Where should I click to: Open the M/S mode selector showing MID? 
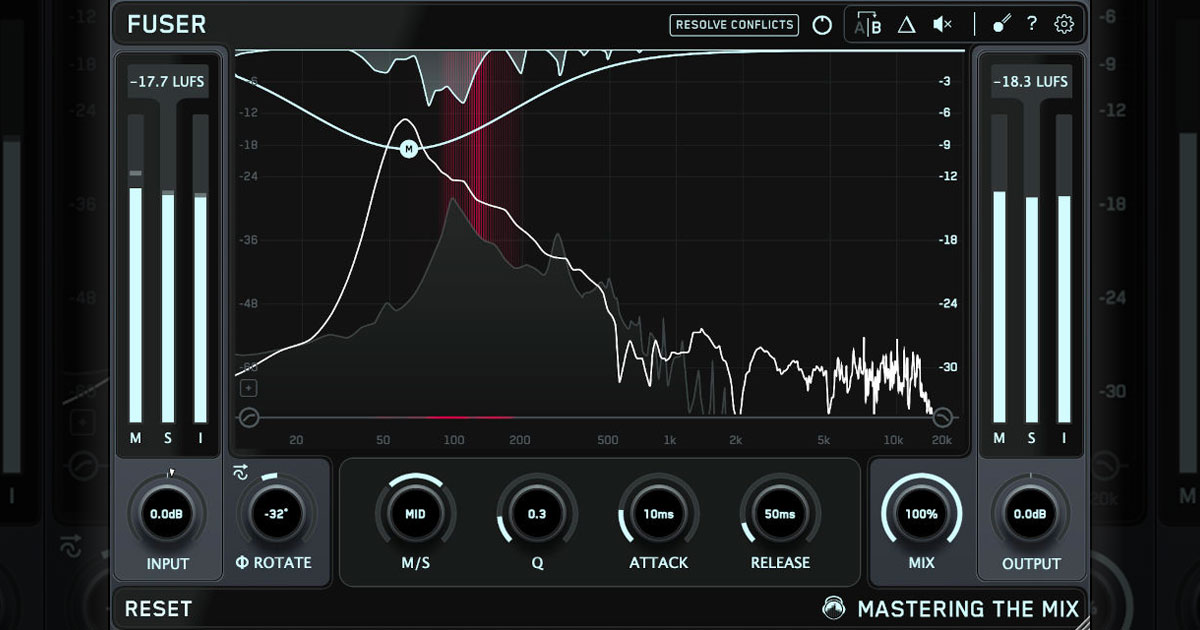[415, 515]
